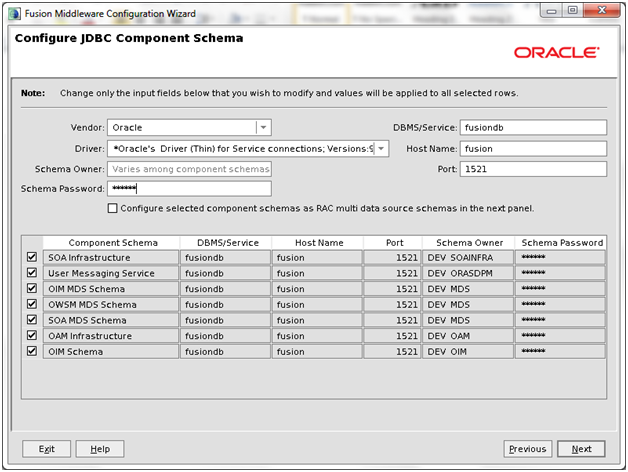Image resolution: width=628 pixels, height=472 pixels.
Task: Click the Schema Owner column header
Action: tap(469, 242)
